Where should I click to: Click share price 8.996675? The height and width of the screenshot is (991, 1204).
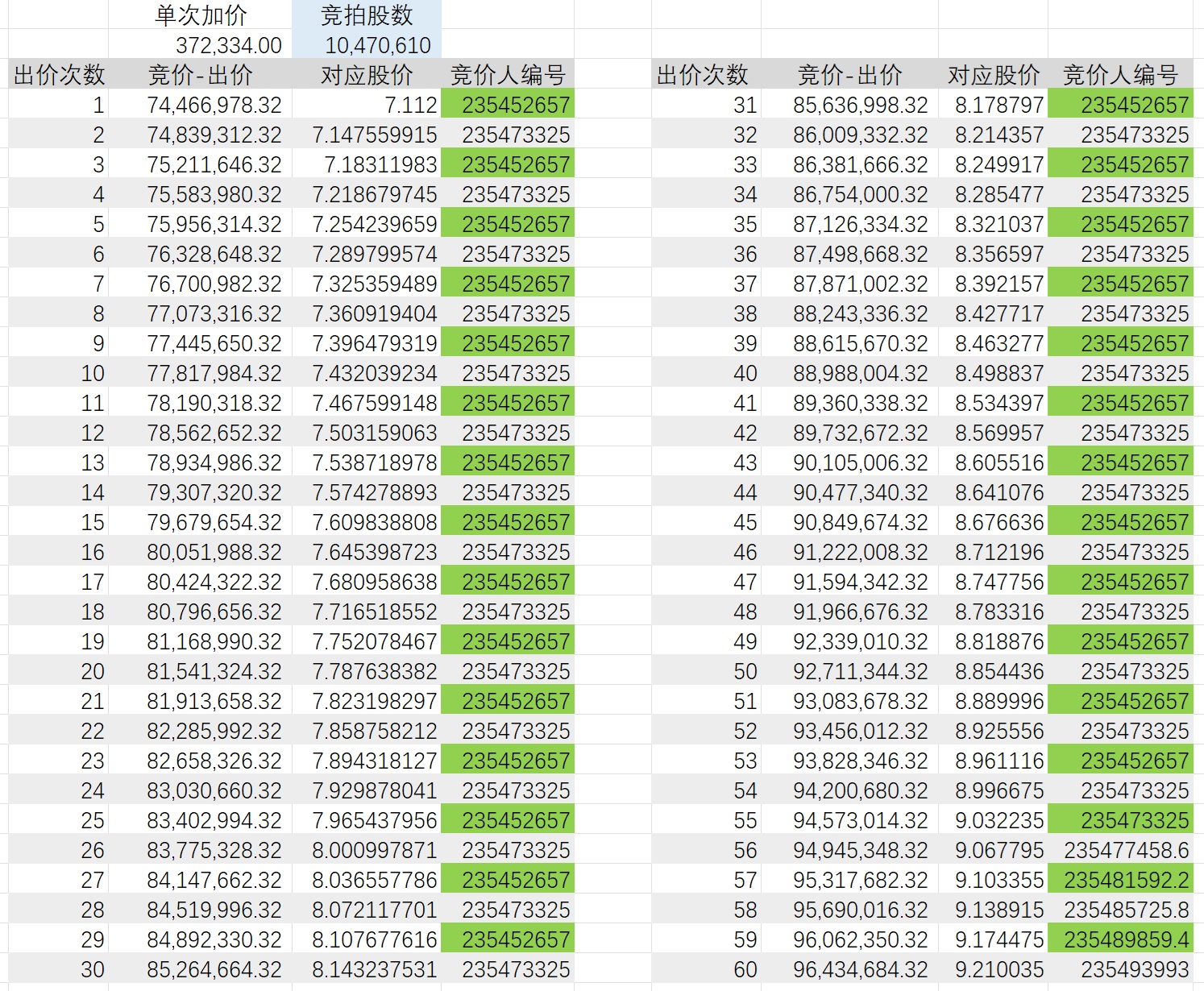(993, 790)
